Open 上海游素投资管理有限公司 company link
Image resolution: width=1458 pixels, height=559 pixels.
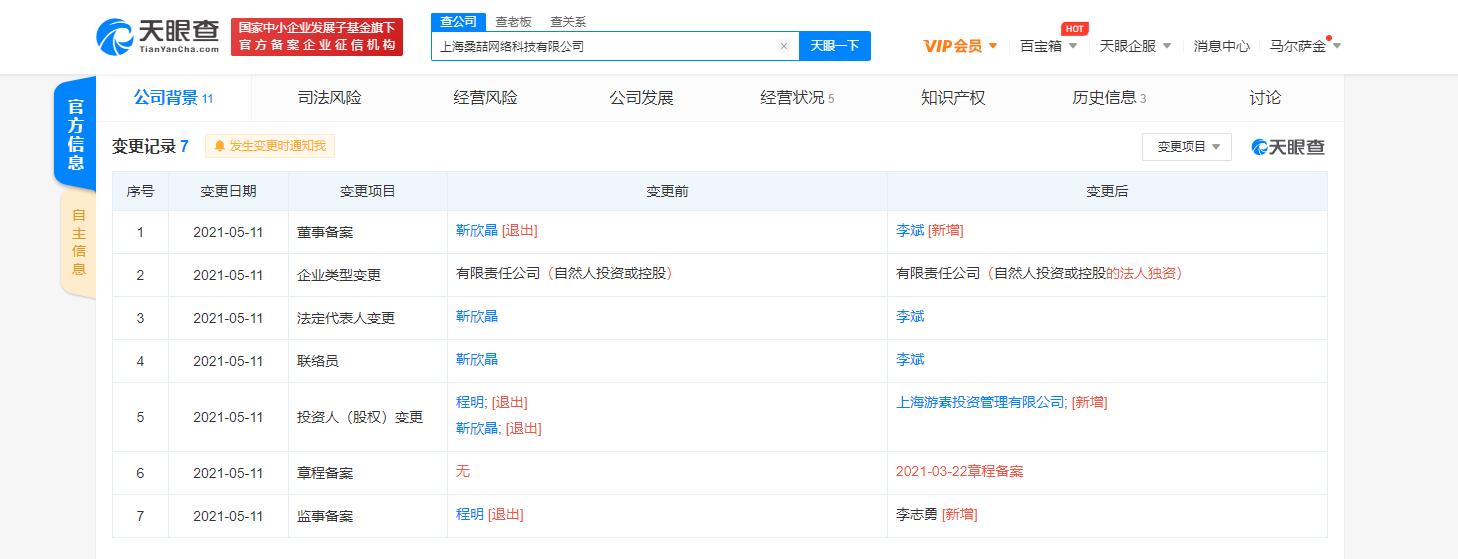point(980,403)
